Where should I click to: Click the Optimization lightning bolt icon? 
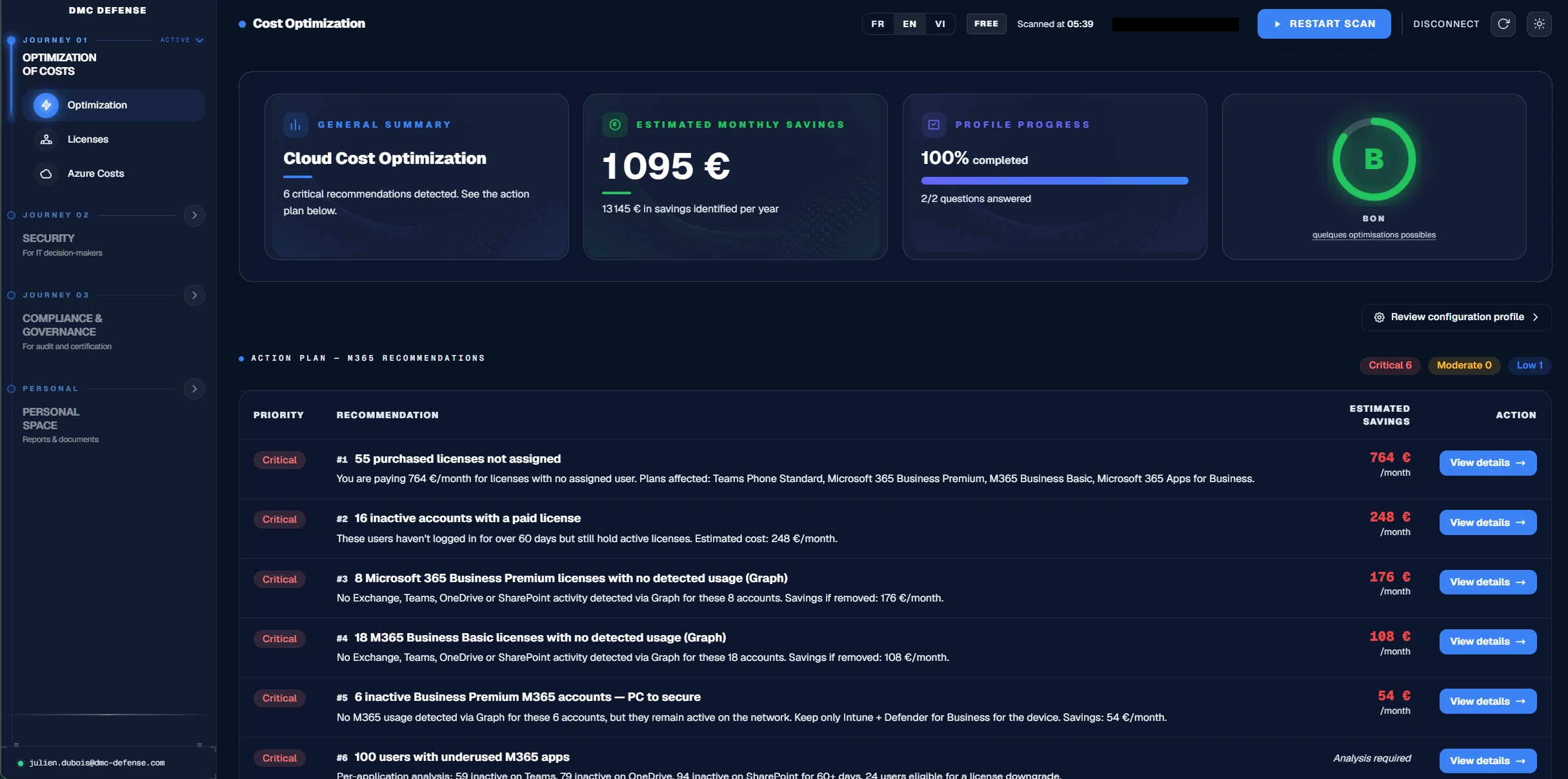(46, 105)
